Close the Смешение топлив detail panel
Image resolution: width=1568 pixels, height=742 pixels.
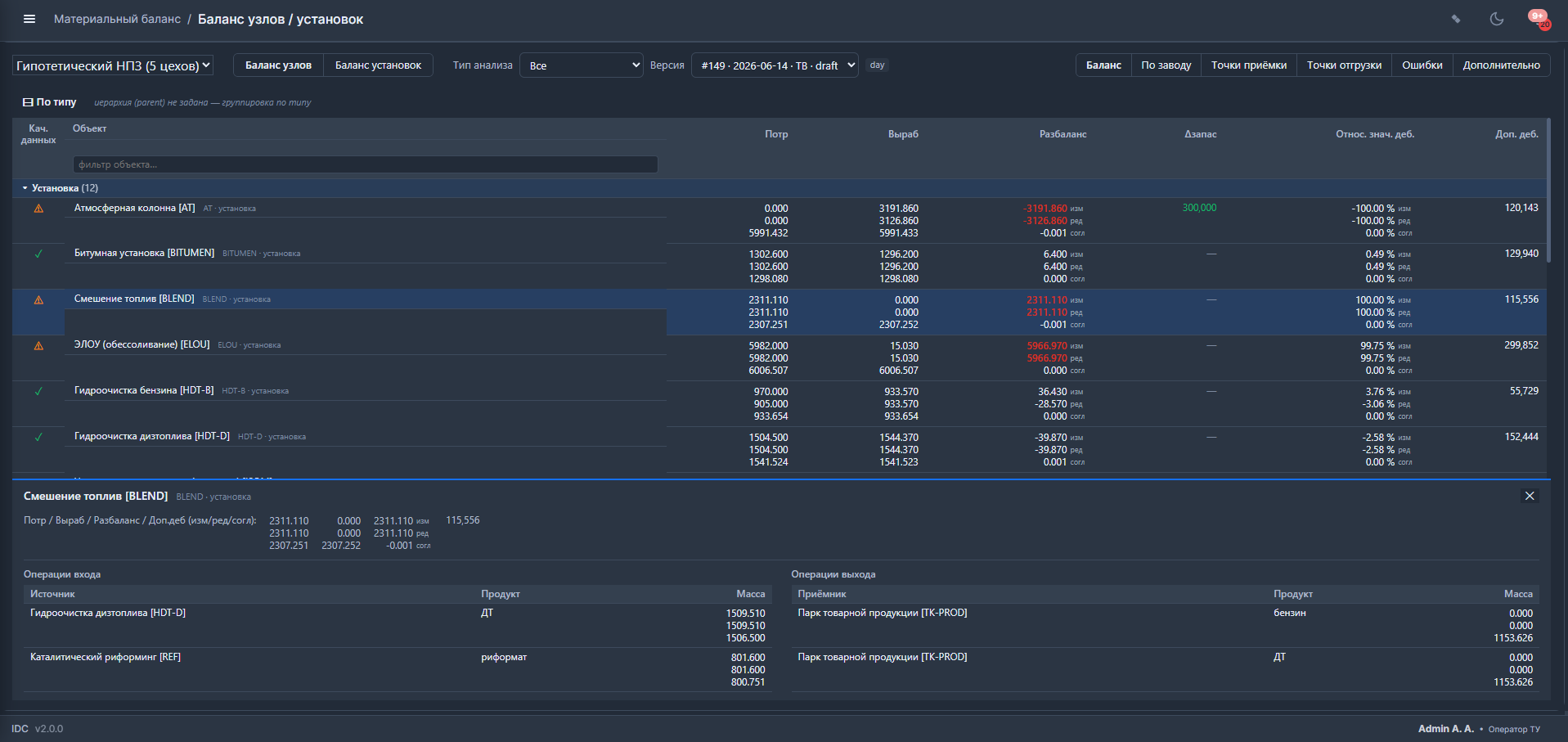[1530, 496]
